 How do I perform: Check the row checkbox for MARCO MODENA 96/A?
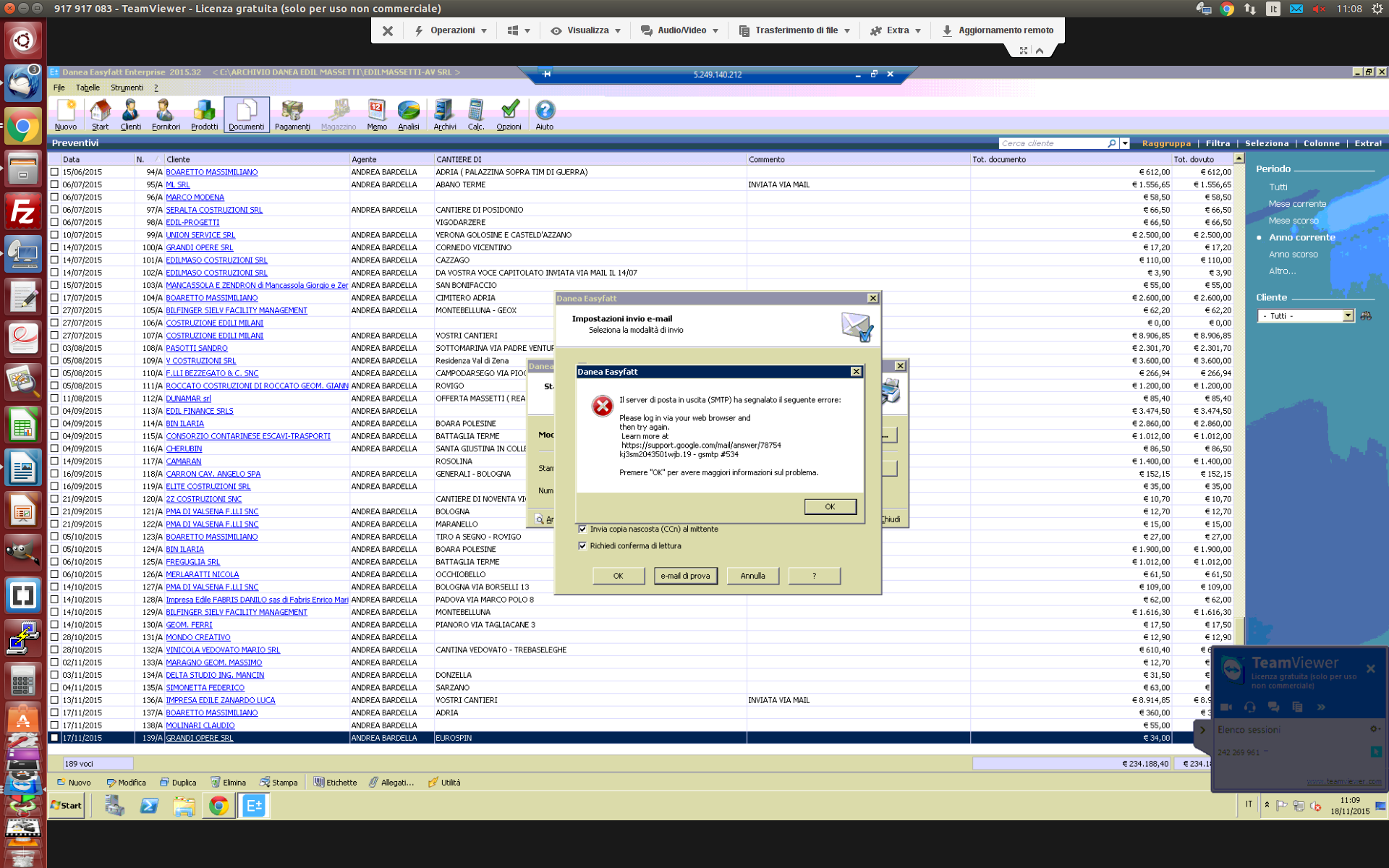[x=54, y=197]
